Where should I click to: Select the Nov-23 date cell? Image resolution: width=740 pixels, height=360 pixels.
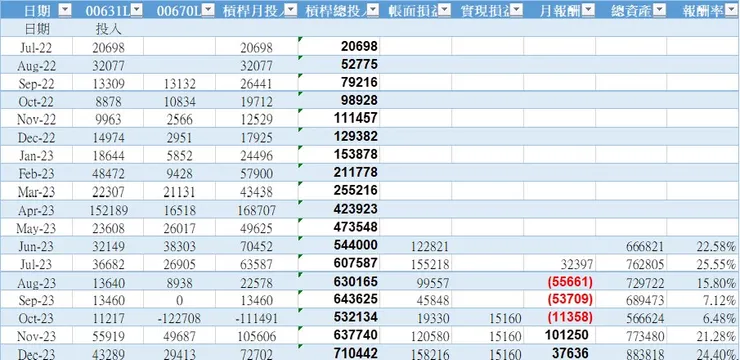pos(36,336)
